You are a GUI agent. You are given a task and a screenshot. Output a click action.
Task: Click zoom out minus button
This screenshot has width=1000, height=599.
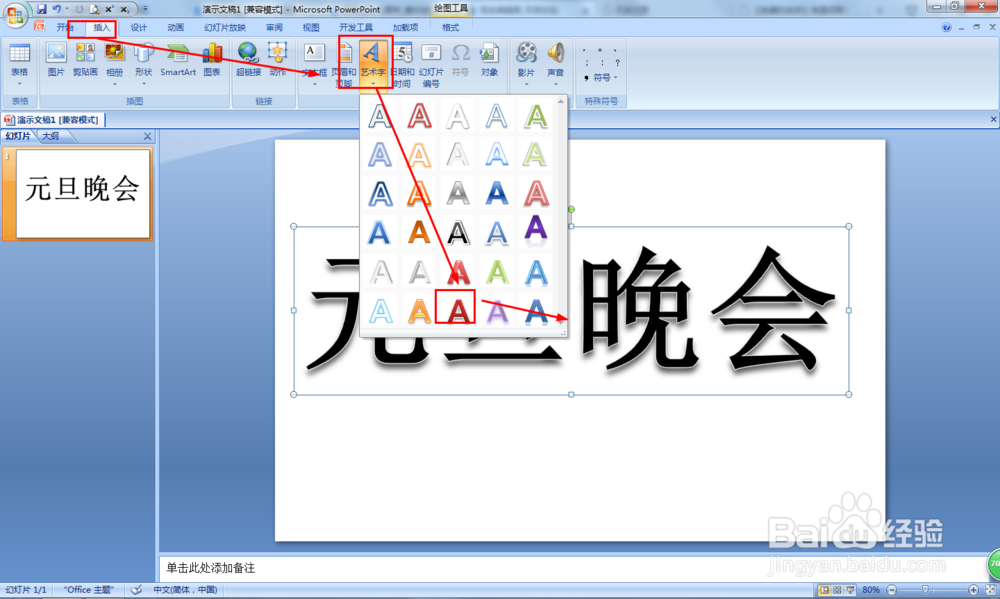(892, 590)
